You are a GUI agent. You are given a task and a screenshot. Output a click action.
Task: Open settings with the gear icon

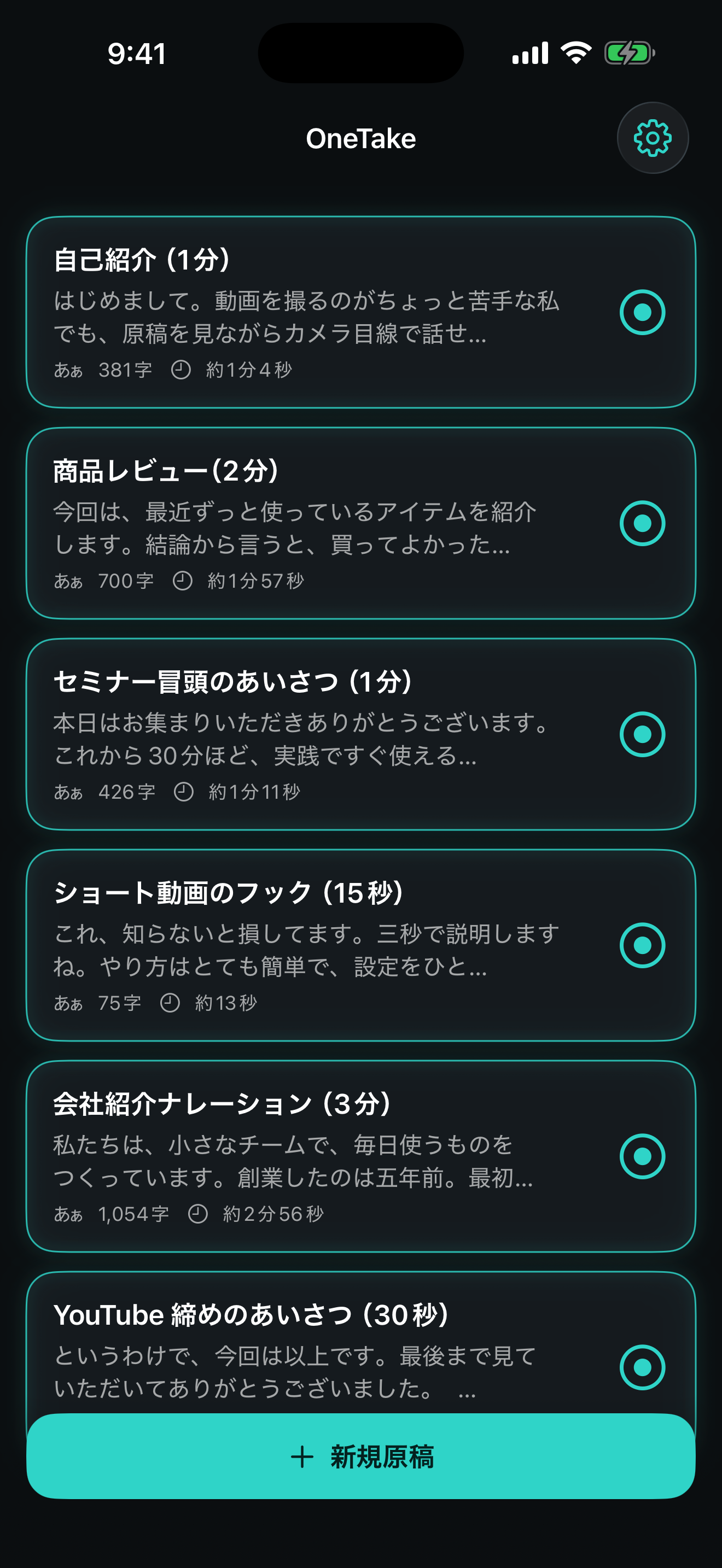coord(653,138)
